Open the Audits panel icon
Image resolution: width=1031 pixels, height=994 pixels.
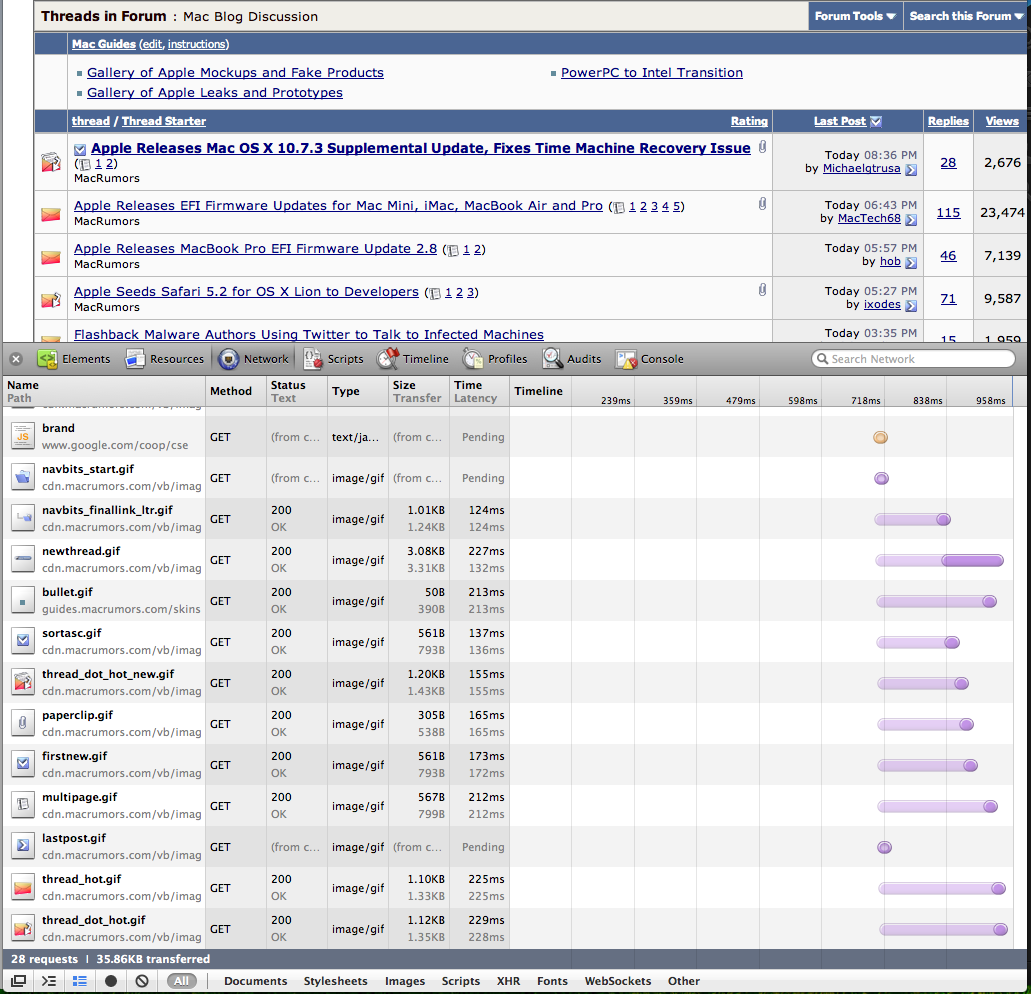pos(552,359)
